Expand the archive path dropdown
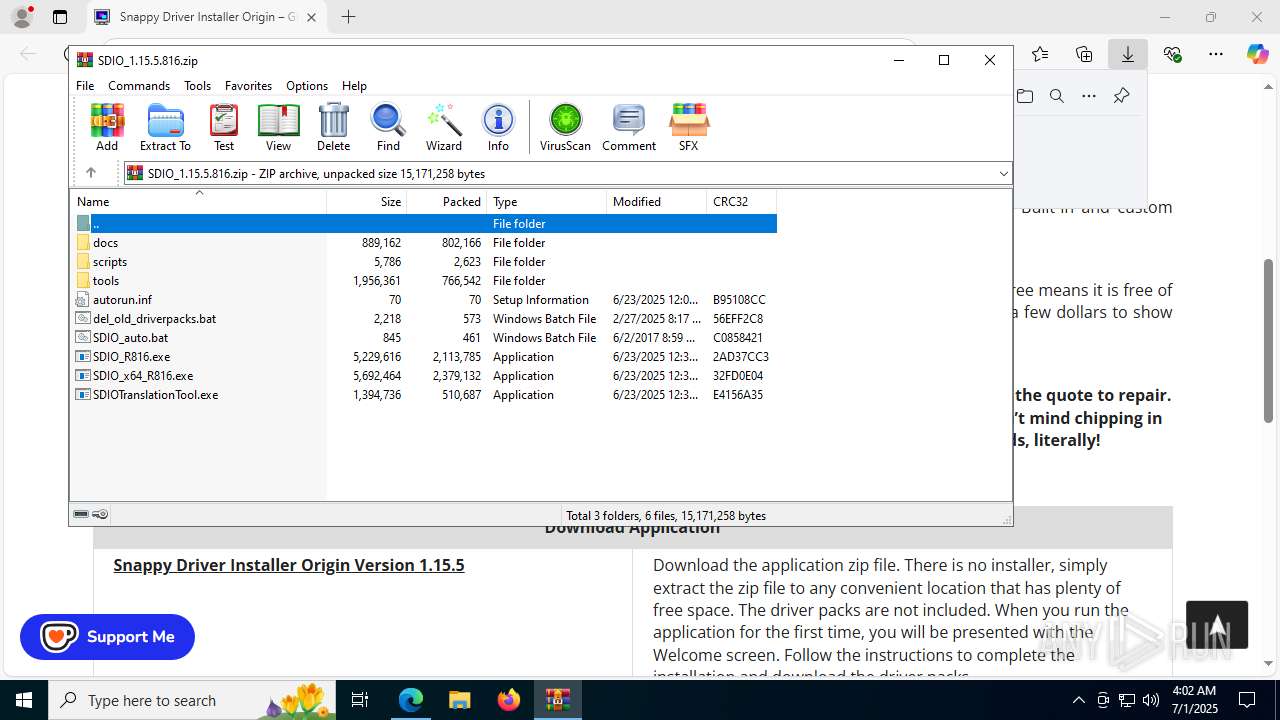The image size is (1280, 720). tap(1003, 174)
